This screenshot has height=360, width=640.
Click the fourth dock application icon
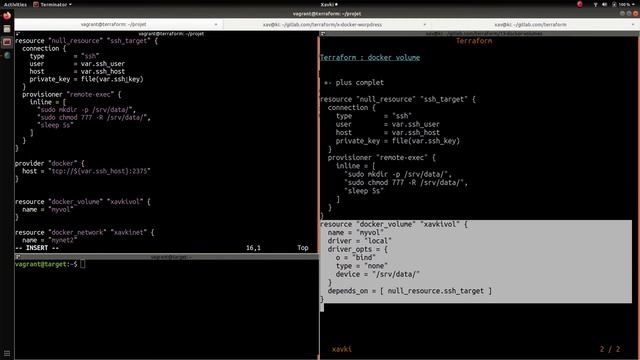click(x=7, y=55)
